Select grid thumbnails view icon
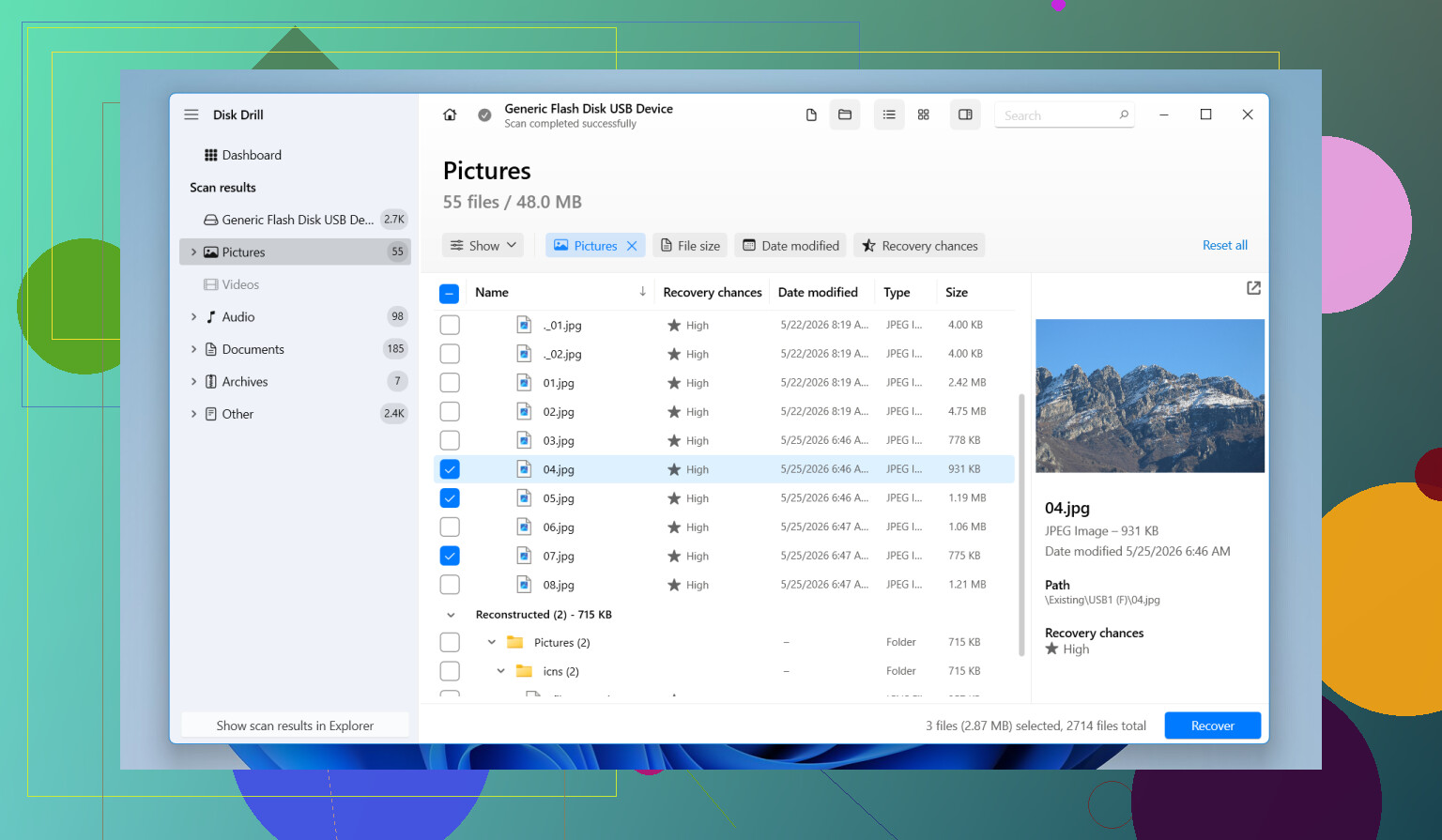Viewport: 1442px width, 840px height. 924,115
